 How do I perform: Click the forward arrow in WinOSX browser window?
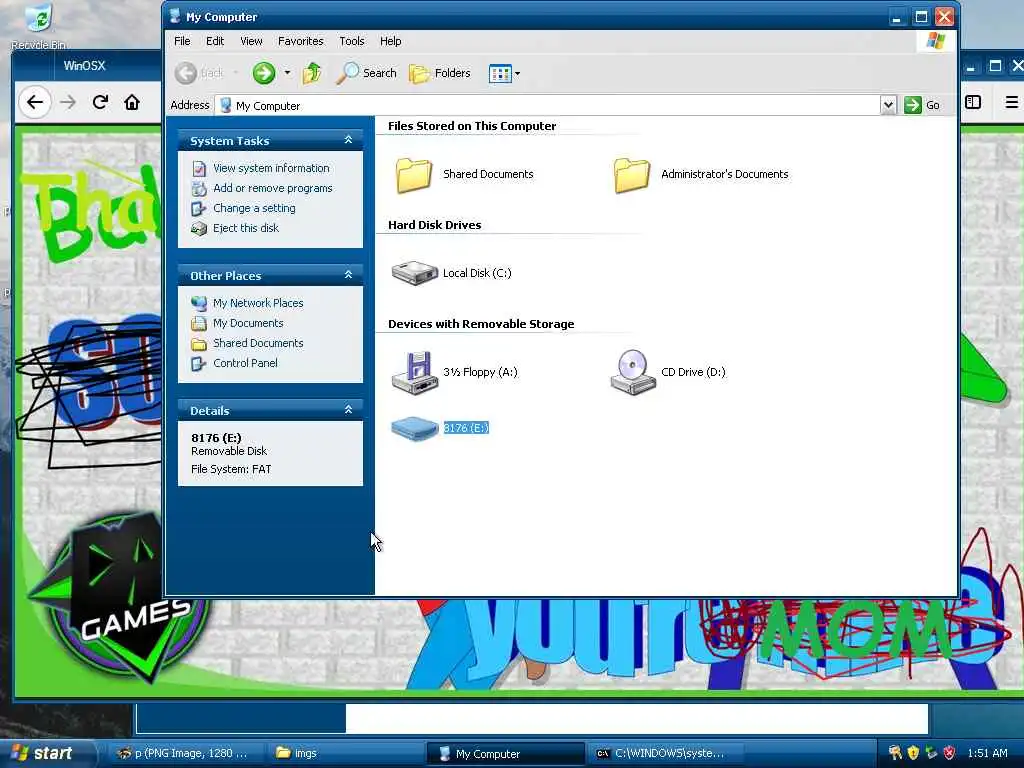(68, 102)
